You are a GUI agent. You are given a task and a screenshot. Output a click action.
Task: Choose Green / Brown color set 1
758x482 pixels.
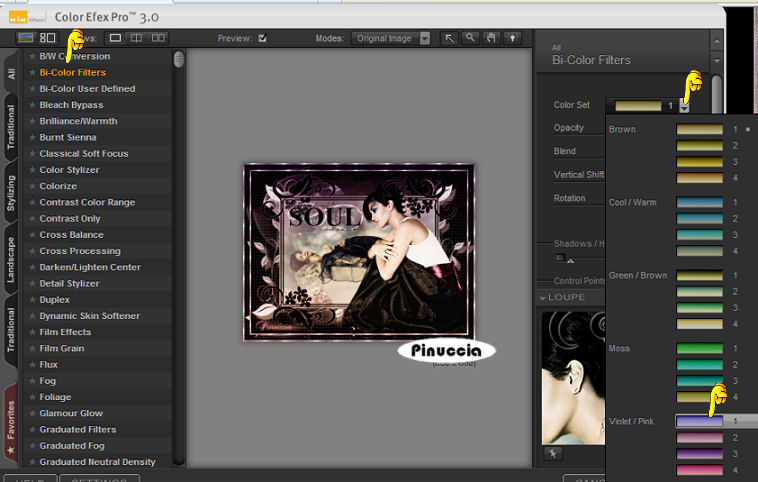point(700,276)
